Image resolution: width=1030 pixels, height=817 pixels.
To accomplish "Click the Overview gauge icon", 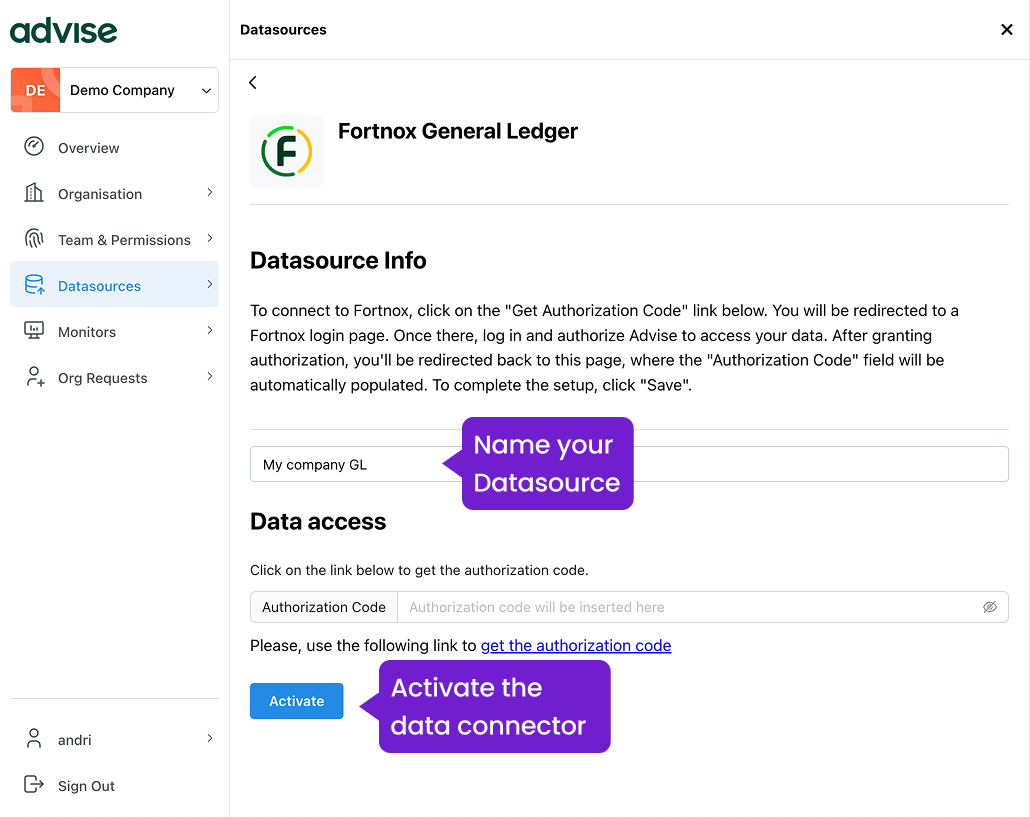I will [x=34, y=147].
